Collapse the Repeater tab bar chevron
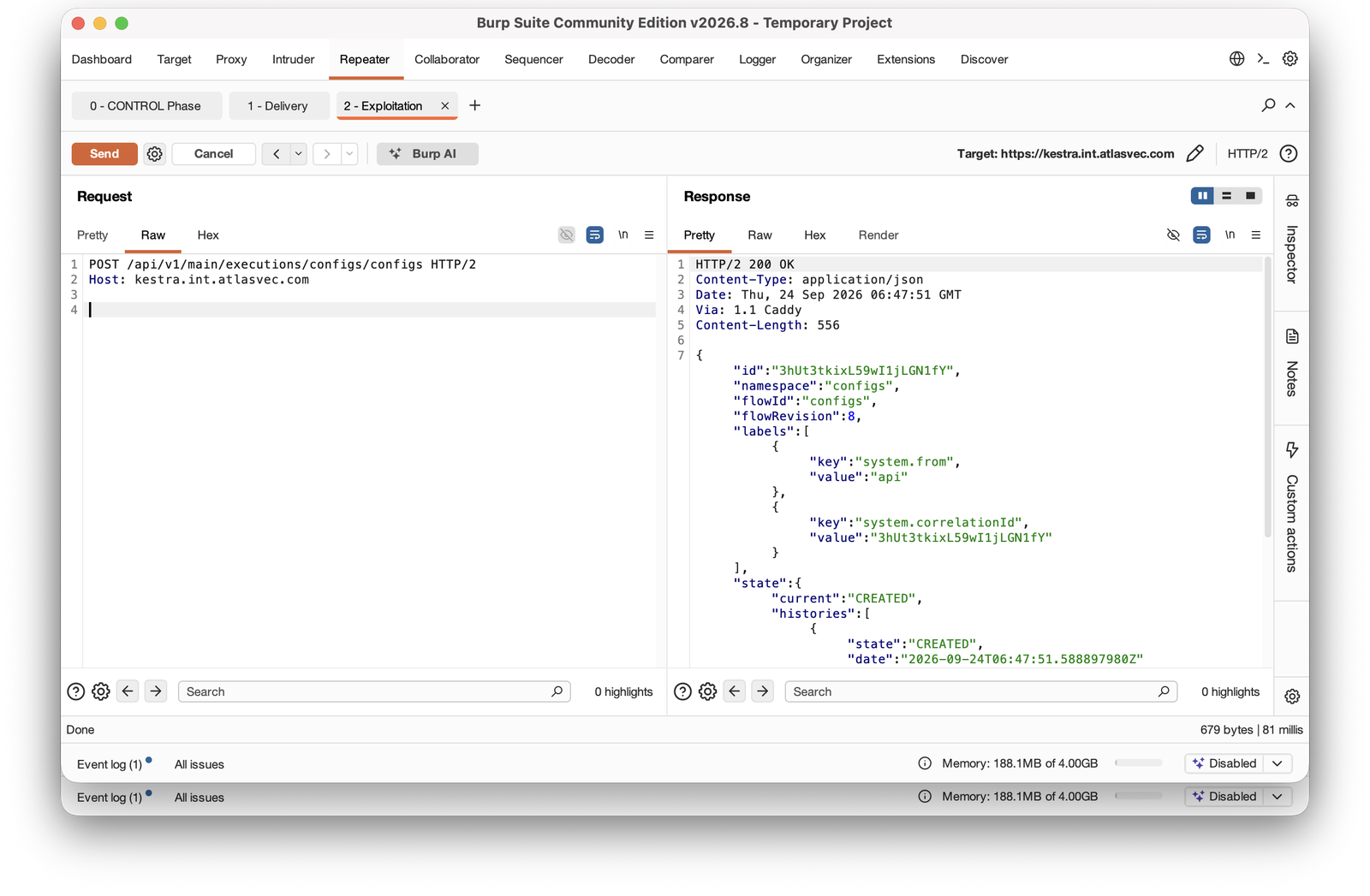This screenshot has height=896, width=1370. coord(1290,105)
